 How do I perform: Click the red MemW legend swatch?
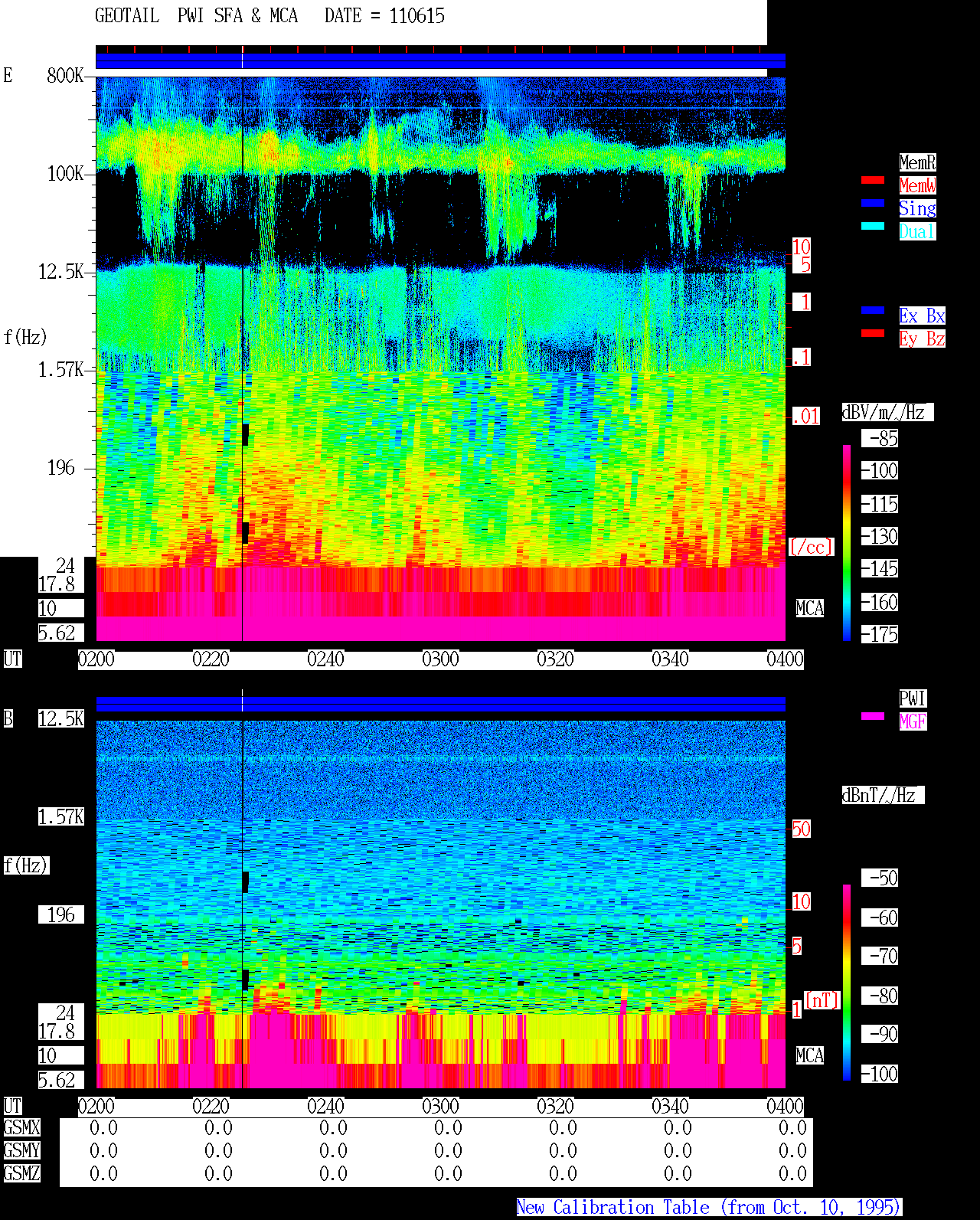[873, 180]
